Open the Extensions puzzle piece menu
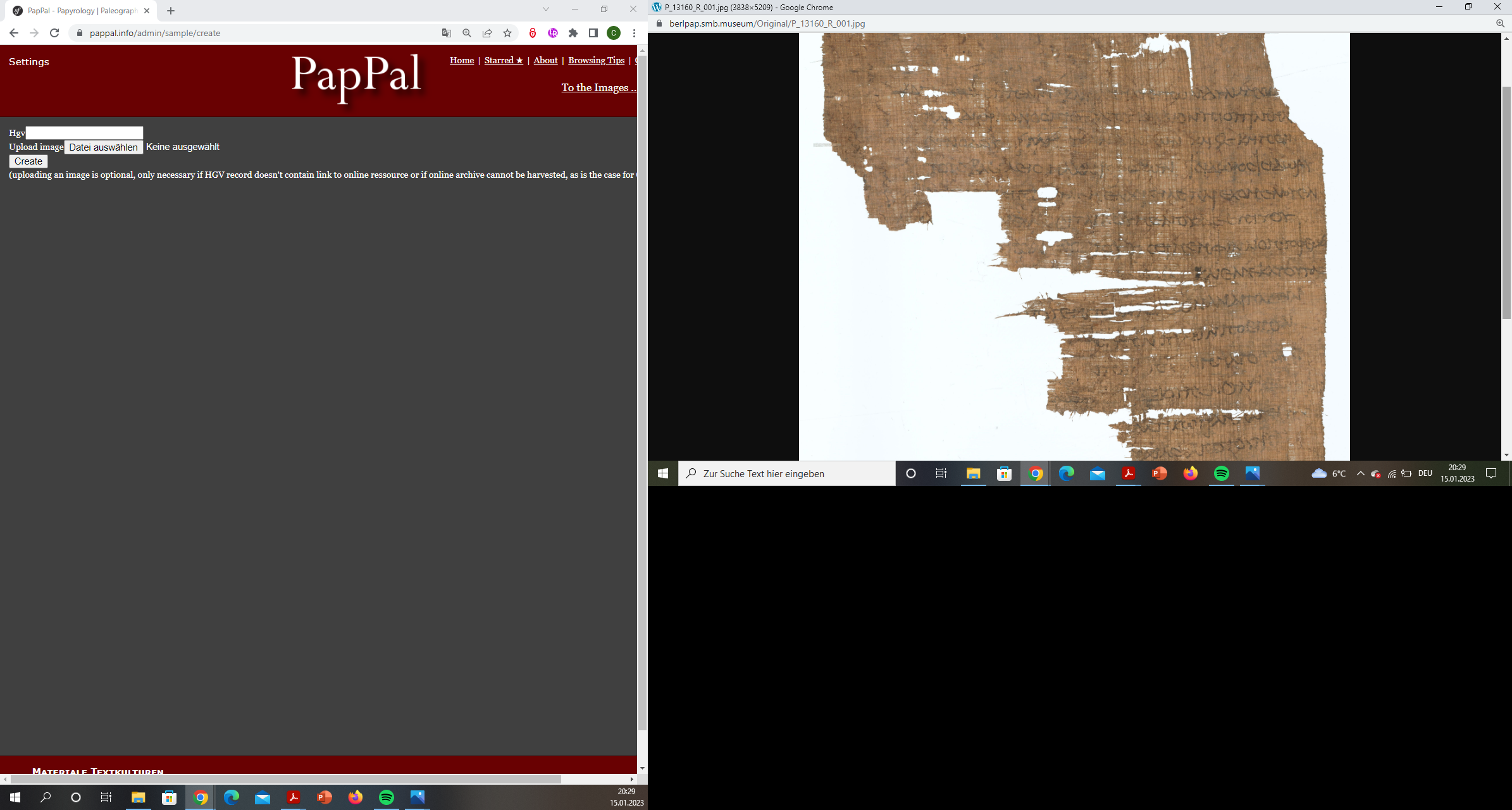 pos(573,33)
